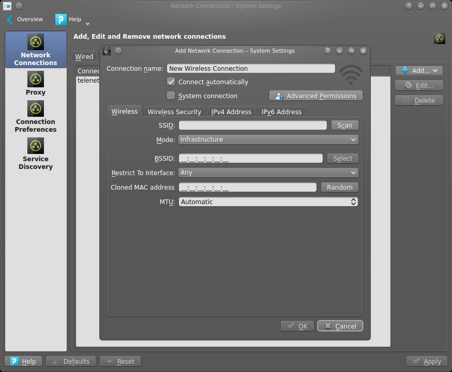Open the Proxy settings module

coord(36,84)
